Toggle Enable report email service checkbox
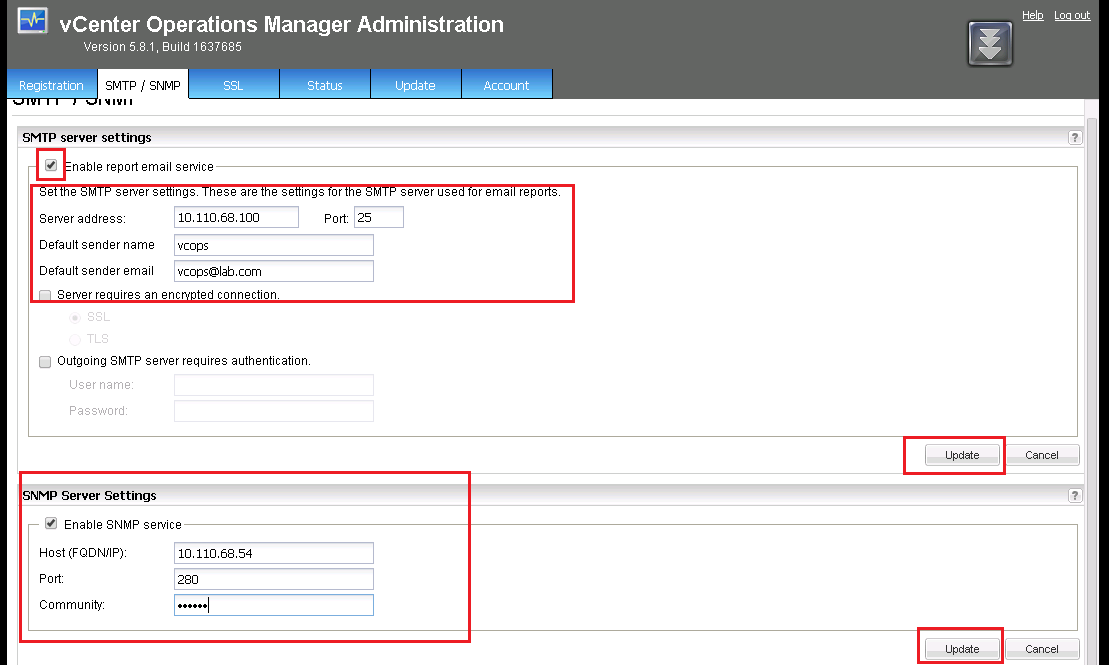 pos(51,166)
